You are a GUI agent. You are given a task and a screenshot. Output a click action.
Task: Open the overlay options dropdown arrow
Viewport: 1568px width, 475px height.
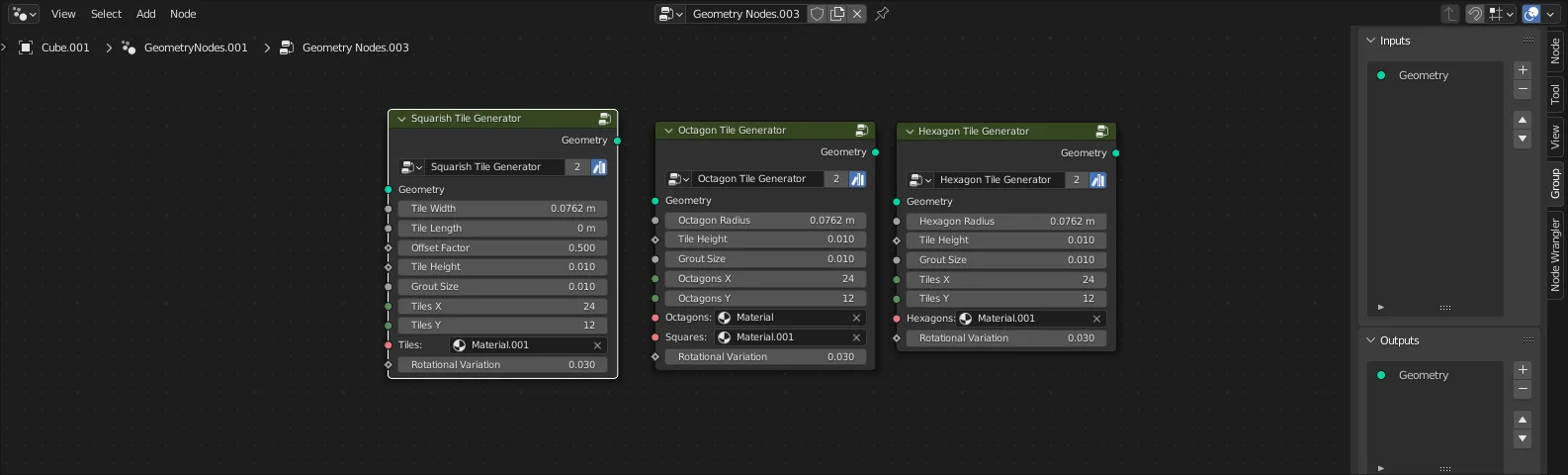pos(1550,14)
